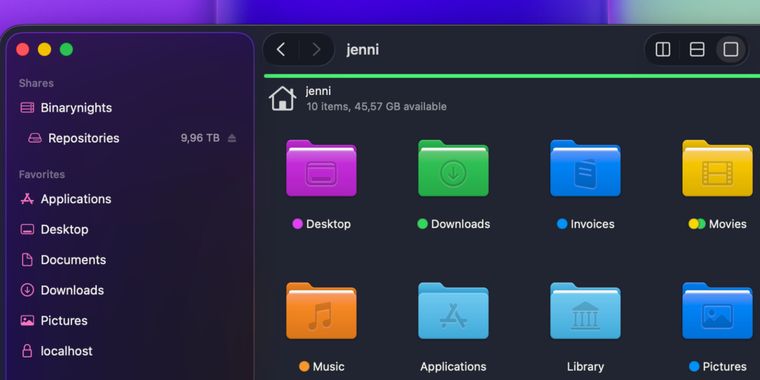Go forward with the right chevron button

(x=317, y=49)
